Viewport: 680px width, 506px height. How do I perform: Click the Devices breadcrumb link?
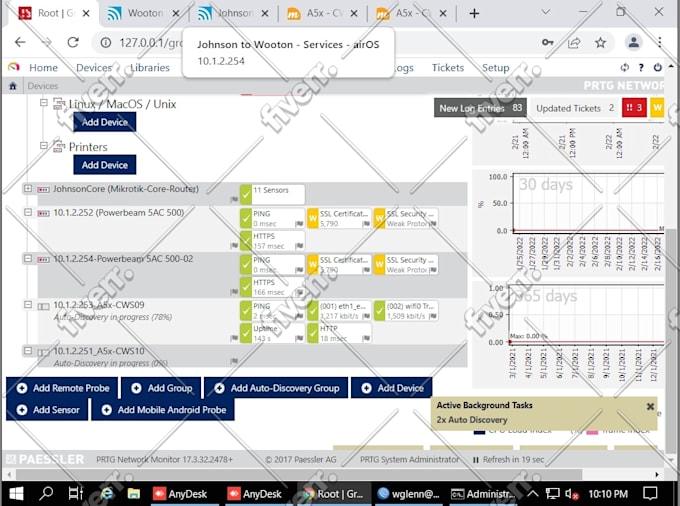point(42,86)
